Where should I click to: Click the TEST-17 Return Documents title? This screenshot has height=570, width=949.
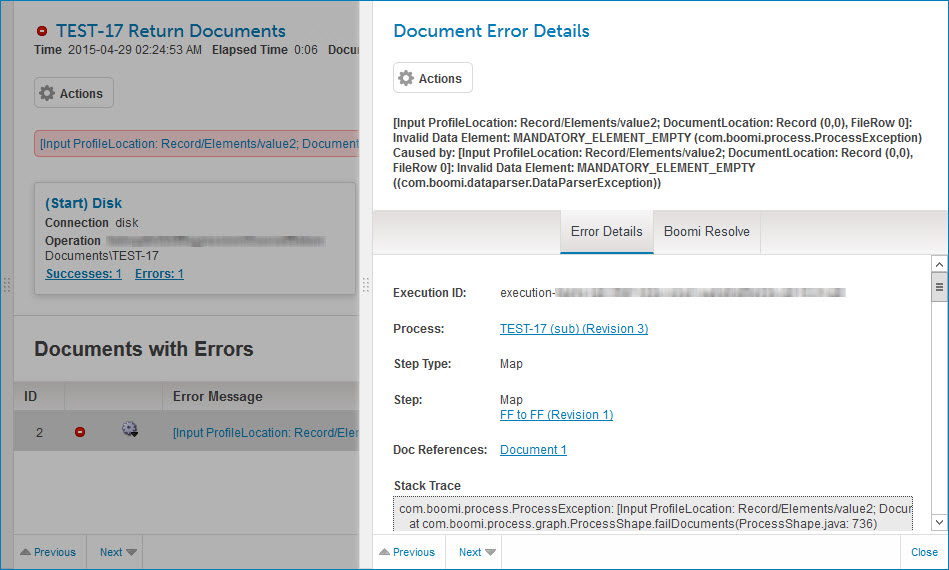pos(171,31)
